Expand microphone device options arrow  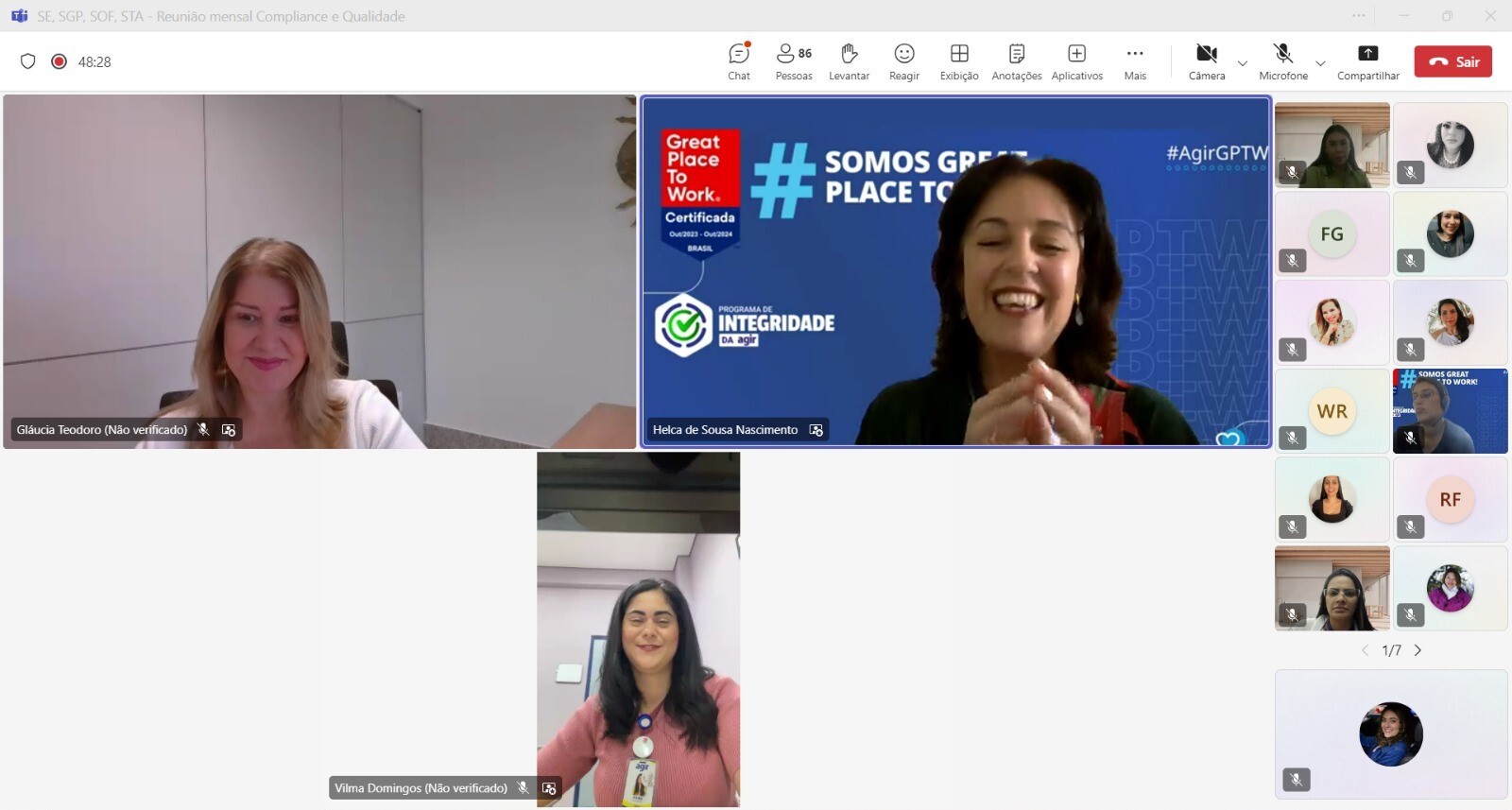tap(1320, 63)
